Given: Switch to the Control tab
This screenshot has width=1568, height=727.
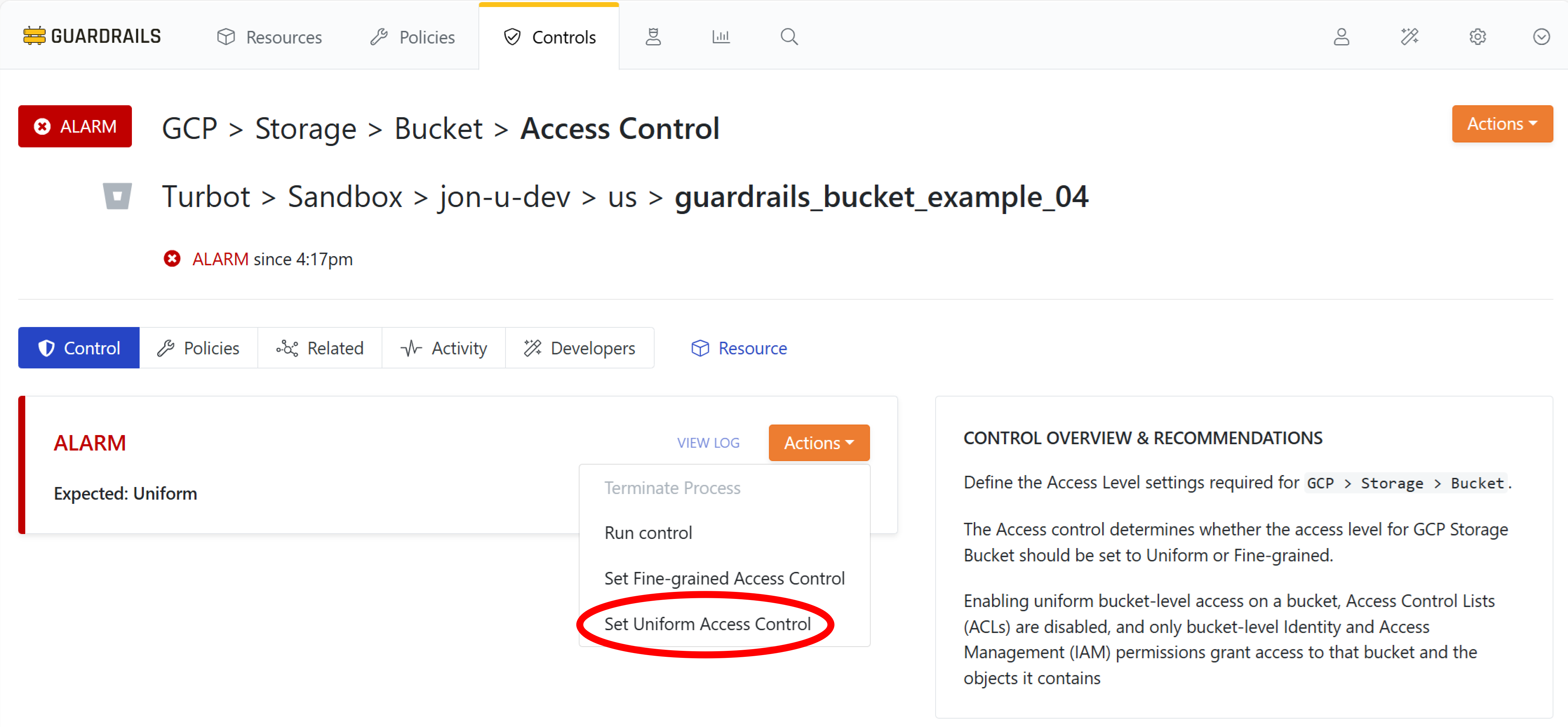Looking at the screenshot, I should click(79, 348).
